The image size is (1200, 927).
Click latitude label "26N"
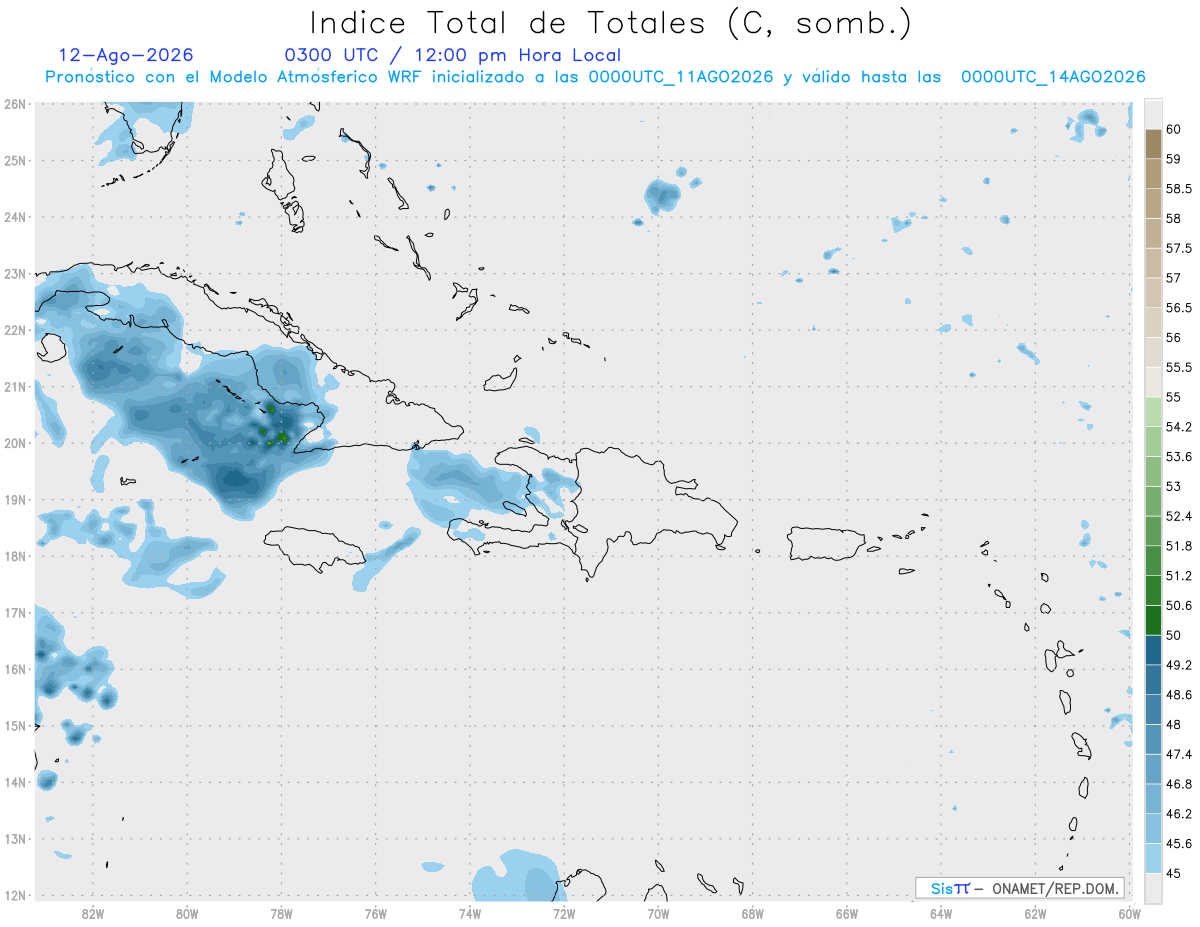(15, 104)
